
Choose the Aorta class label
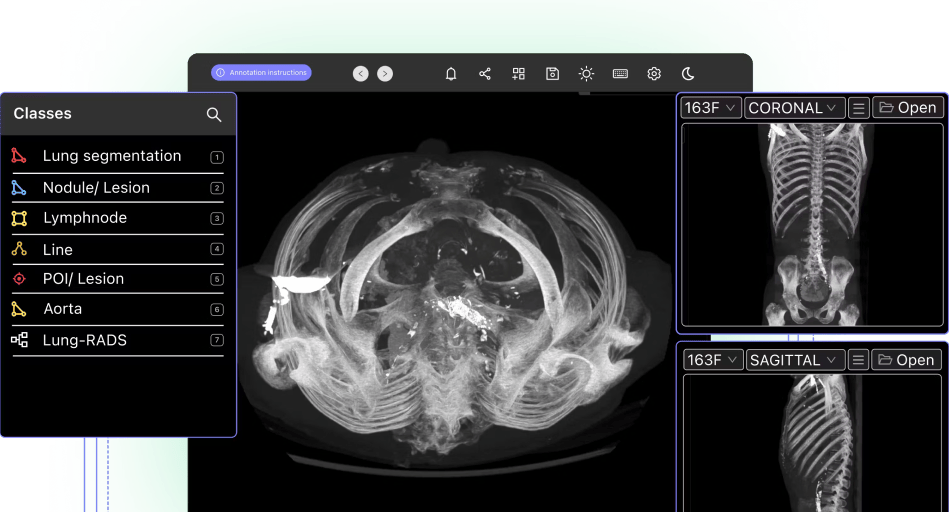click(63, 309)
